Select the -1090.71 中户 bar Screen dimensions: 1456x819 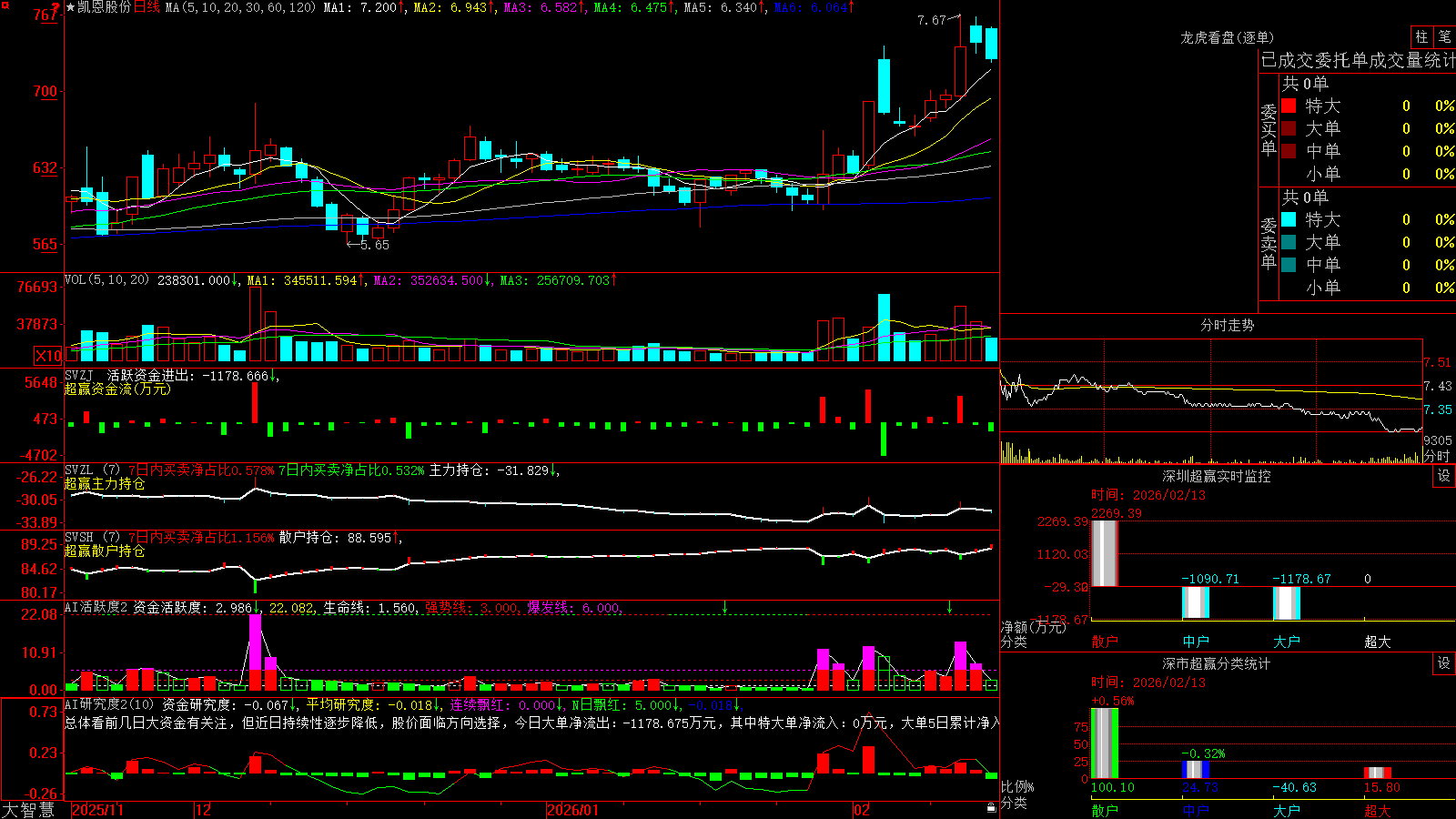tap(1196, 602)
